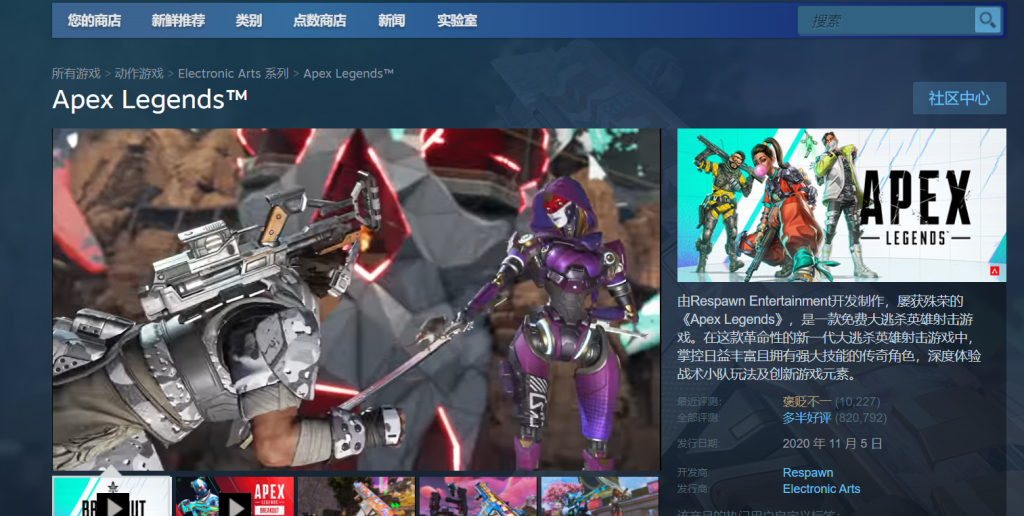Open the 您的商店 menu
Image resolution: width=1024 pixels, height=516 pixels.
(94, 20)
